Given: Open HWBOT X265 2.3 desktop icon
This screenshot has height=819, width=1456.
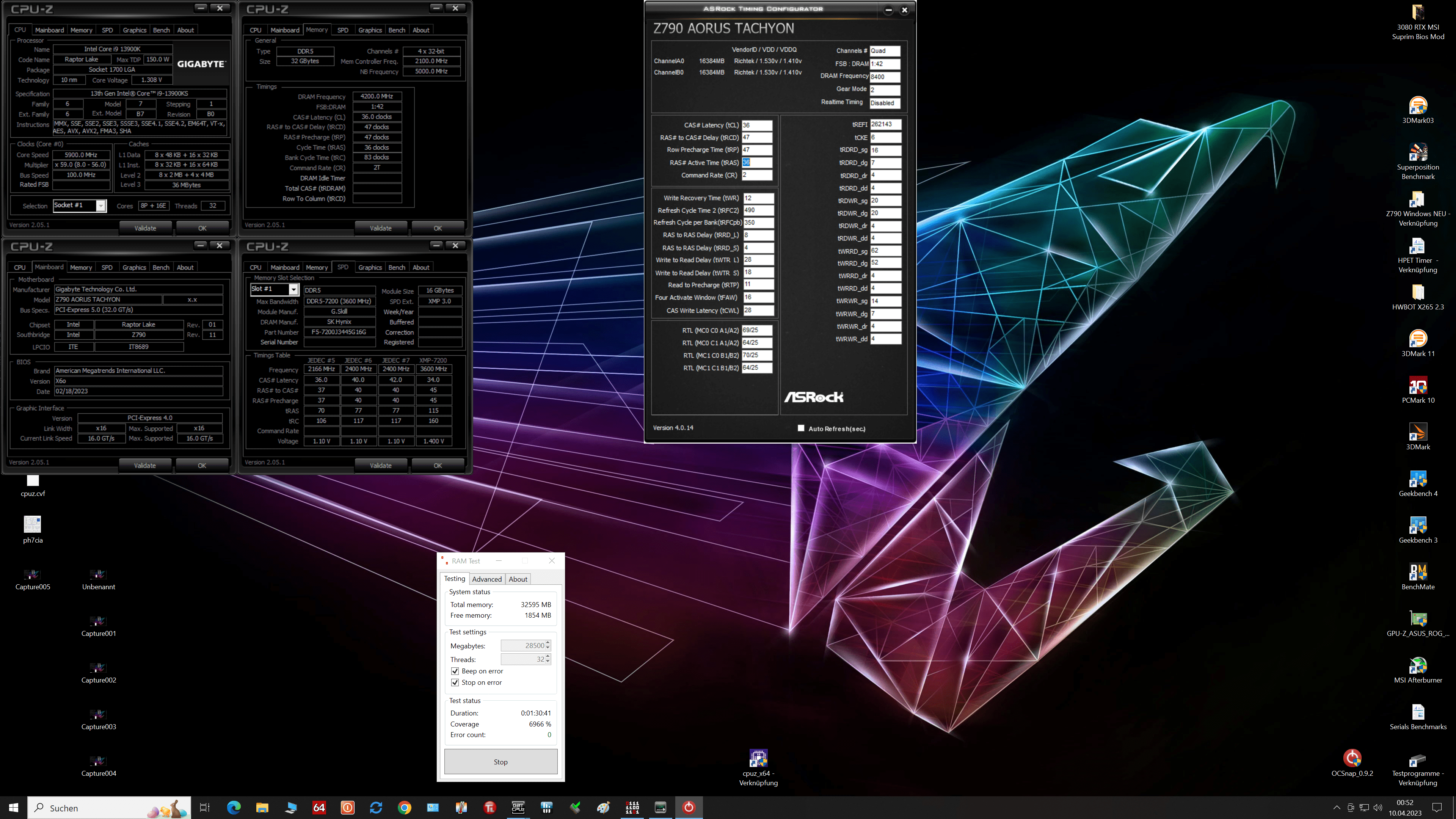Looking at the screenshot, I should (x=1418, y=297).
